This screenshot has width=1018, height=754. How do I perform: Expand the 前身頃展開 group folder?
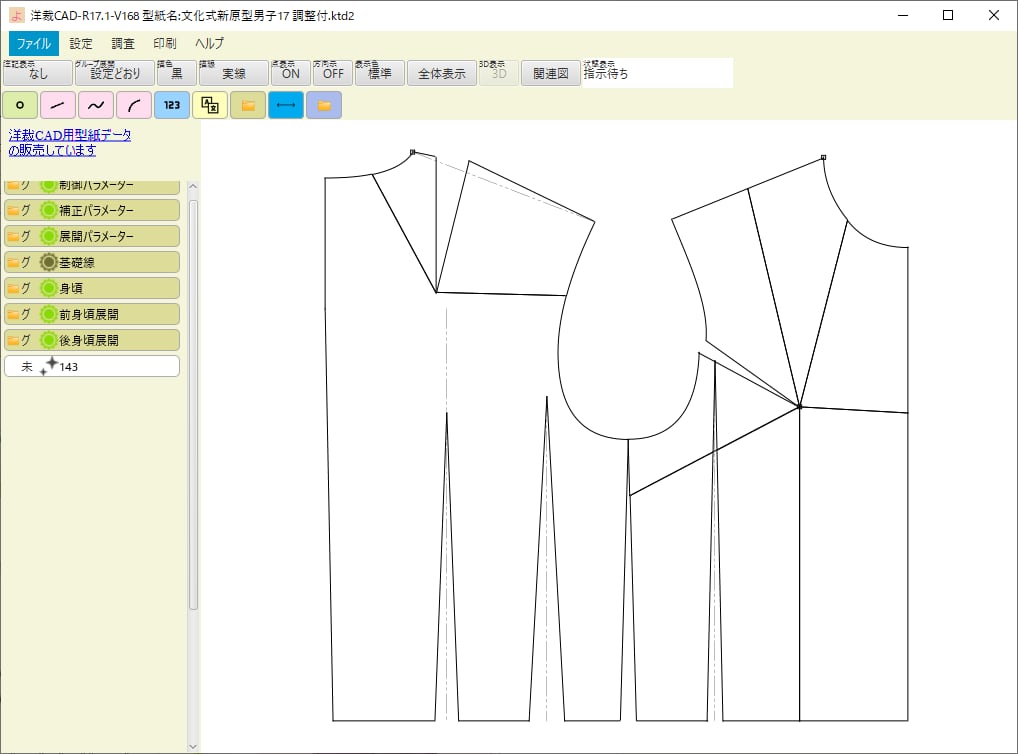click(x=14, y=314)
